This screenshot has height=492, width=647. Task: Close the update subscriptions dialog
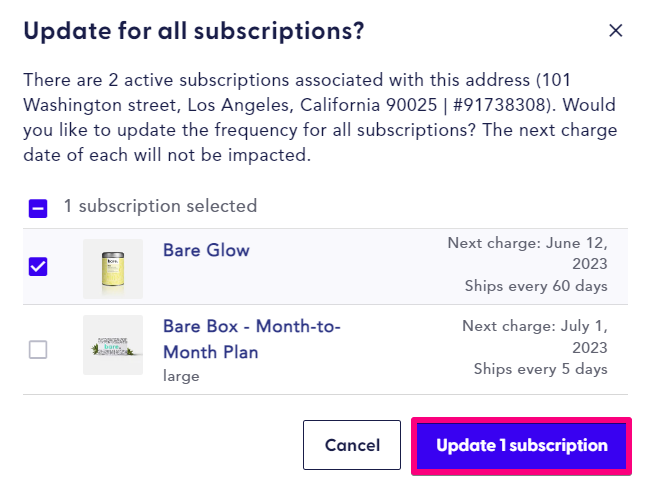coord(615,31)
